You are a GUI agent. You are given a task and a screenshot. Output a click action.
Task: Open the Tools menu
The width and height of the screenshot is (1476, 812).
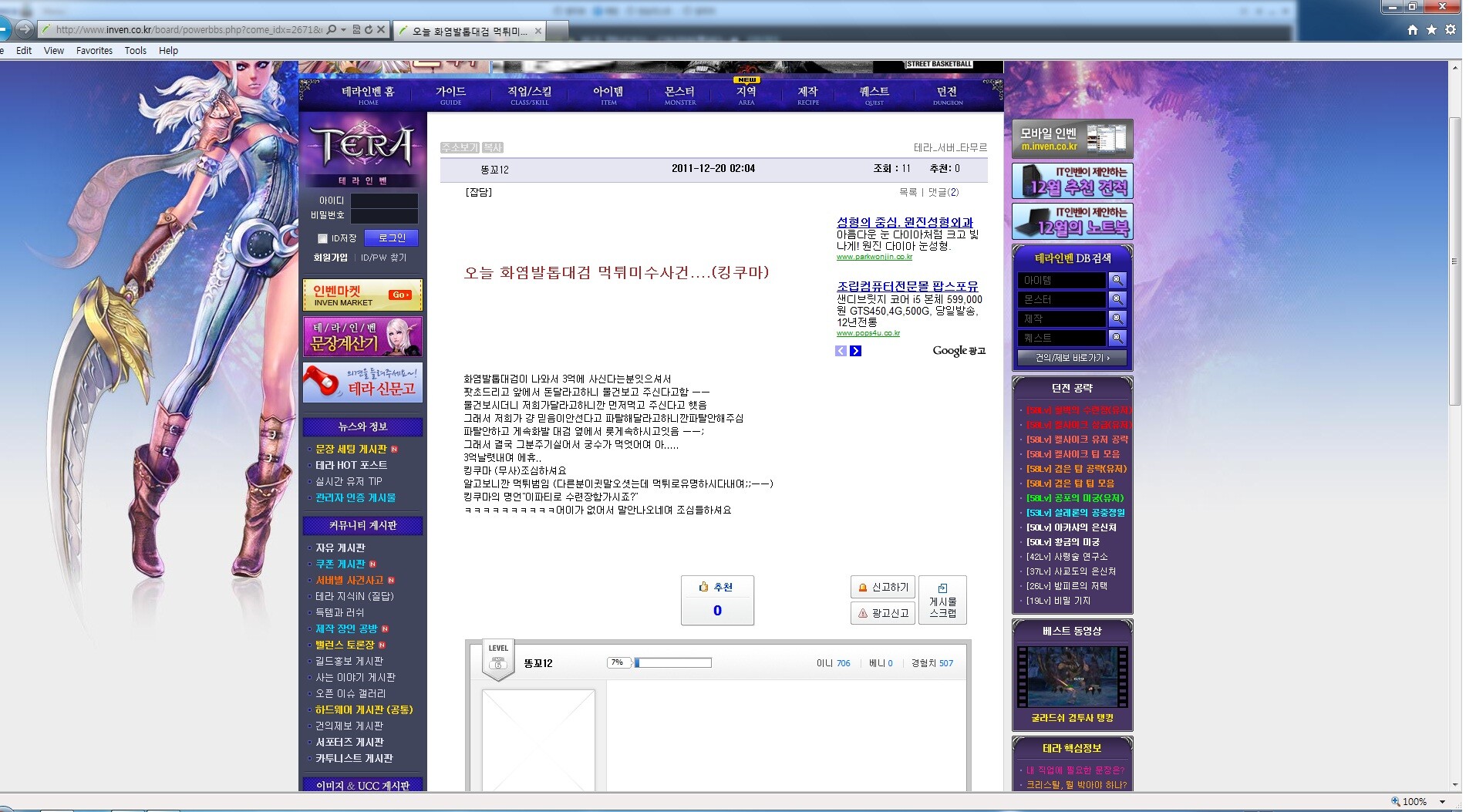click(135, 51)
